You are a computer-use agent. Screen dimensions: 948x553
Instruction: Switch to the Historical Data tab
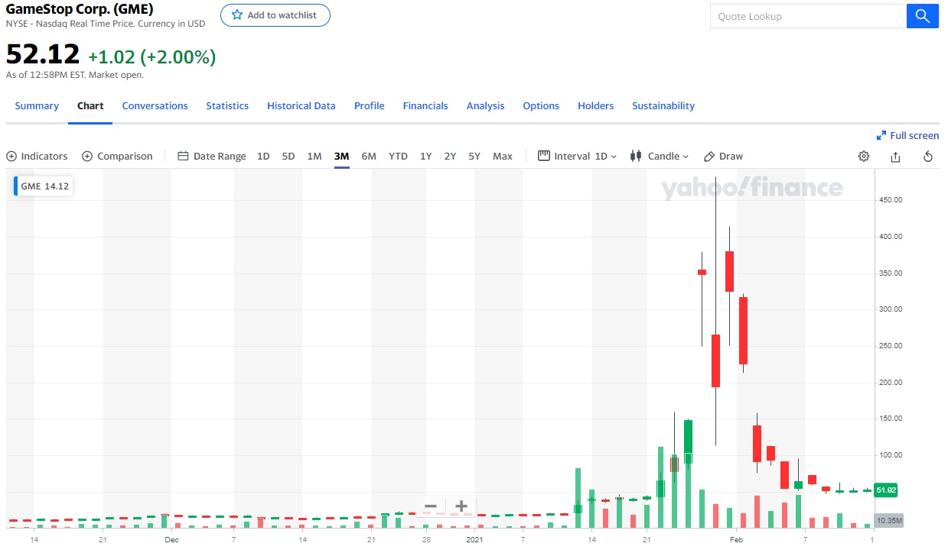click(x=301, y=106)
